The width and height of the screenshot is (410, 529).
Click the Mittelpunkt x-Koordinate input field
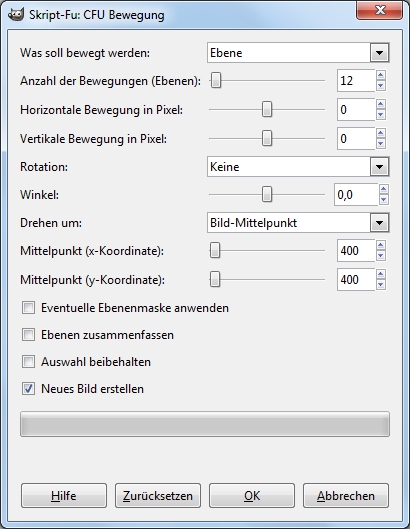click(356, 251)
